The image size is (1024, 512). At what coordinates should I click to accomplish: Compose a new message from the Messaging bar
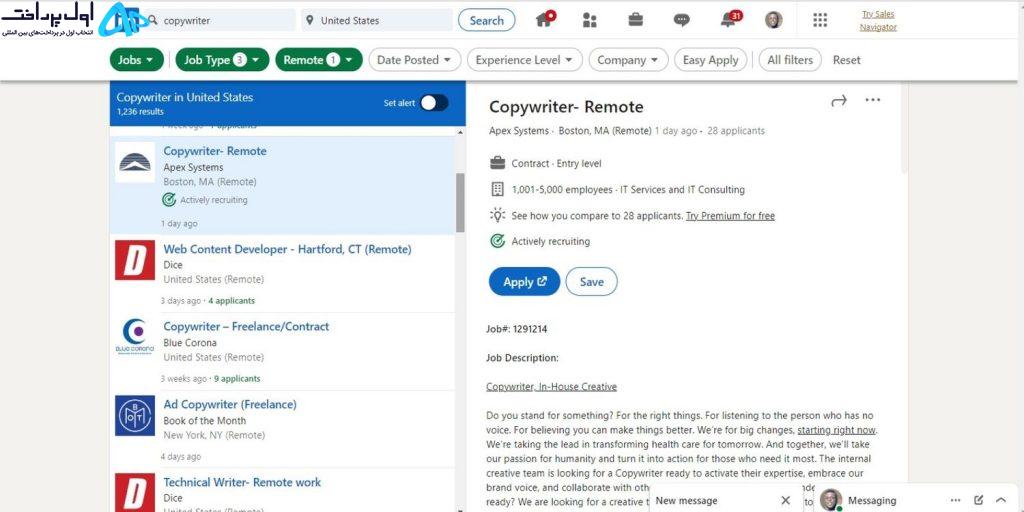tap(978, 500)
